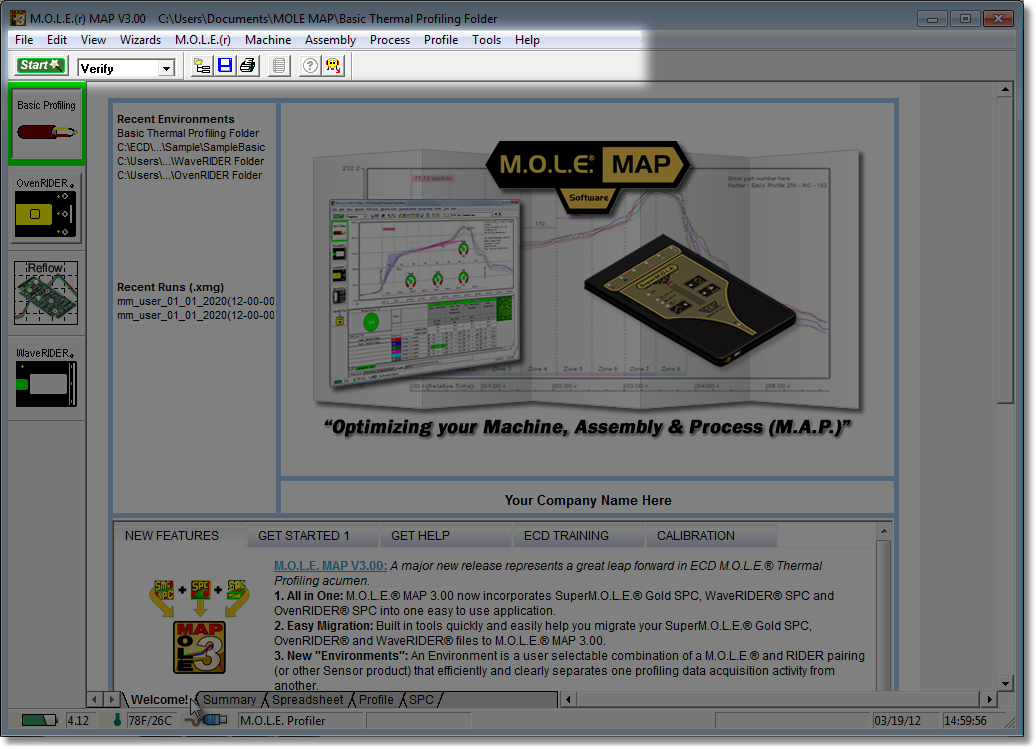Select the SPC worksheet tab
Viewport: 1036px width, 749px height.
point(422,699)
